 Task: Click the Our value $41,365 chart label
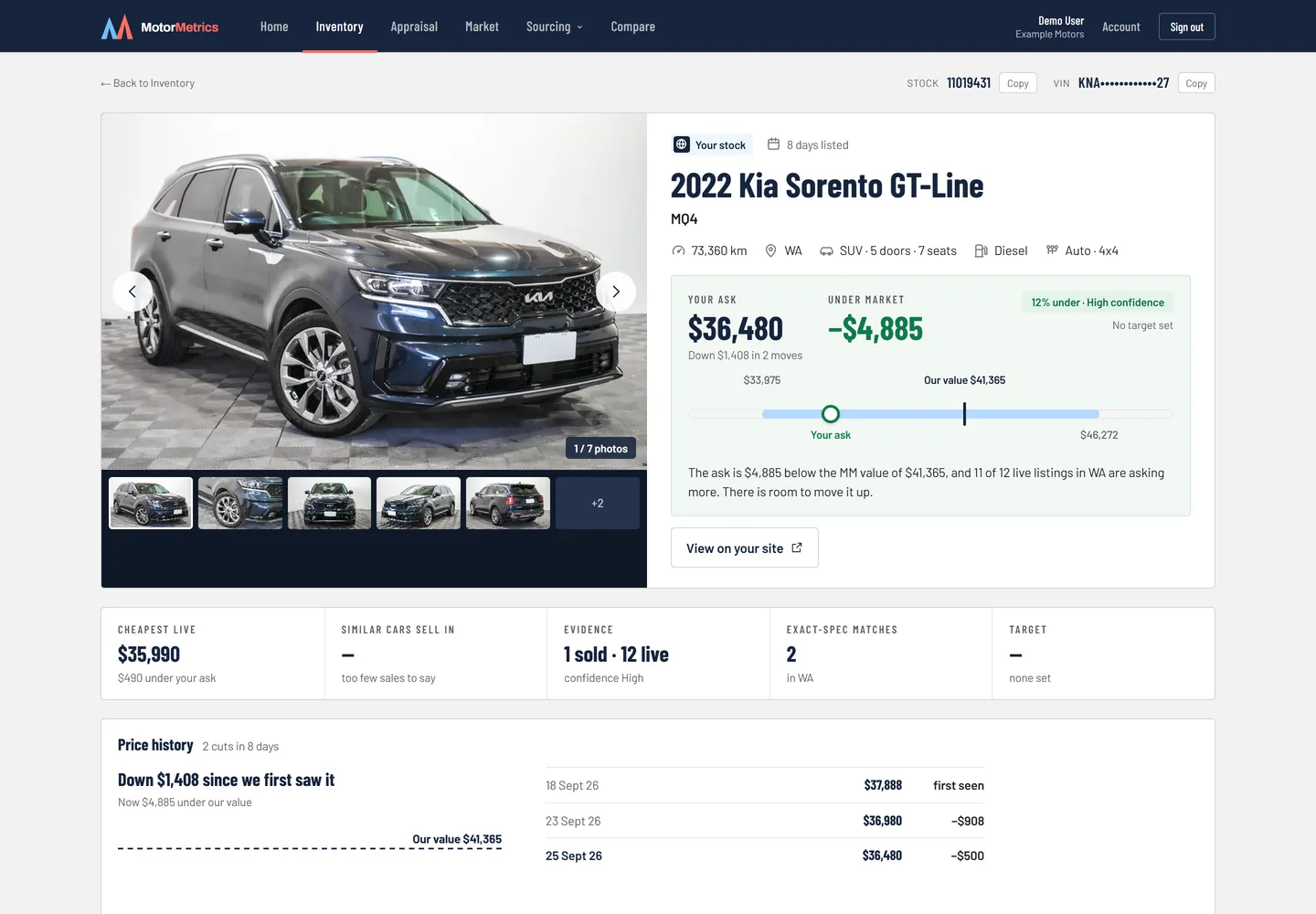[x=457, y=839]
